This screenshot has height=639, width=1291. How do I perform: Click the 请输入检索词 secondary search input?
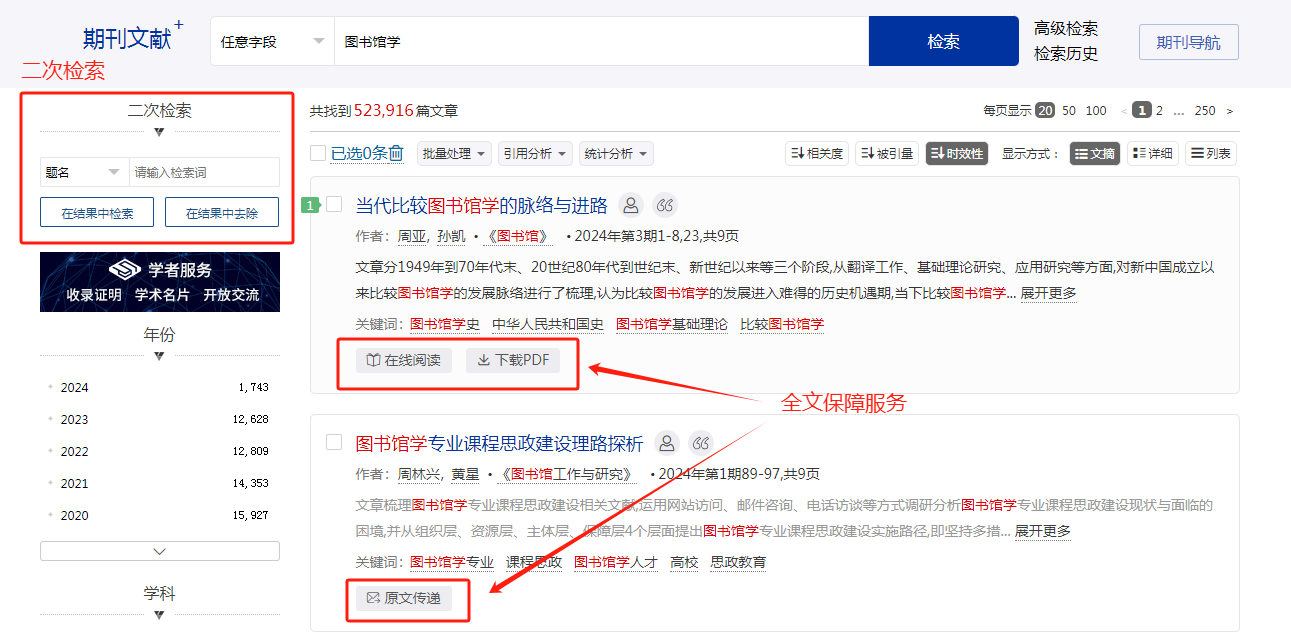point(204,172)
